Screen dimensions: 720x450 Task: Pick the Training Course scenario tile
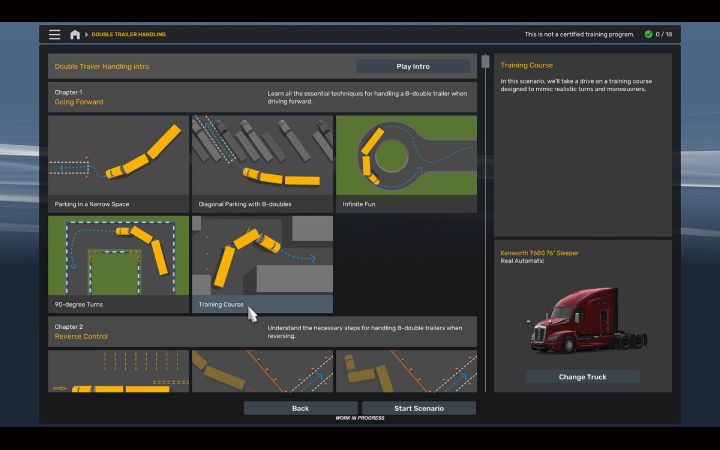click(x=262, y=264)
